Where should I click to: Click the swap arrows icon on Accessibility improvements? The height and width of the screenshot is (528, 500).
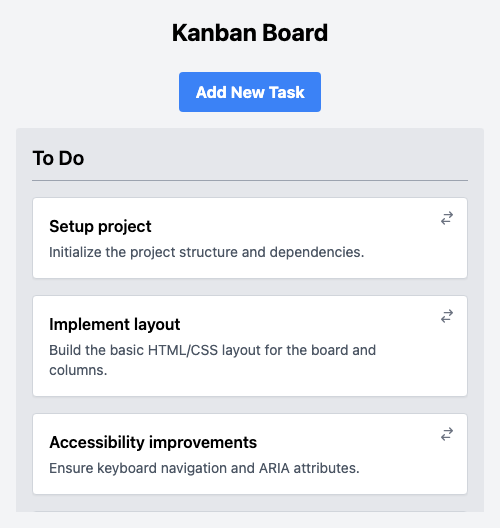(x=447, y=434)
